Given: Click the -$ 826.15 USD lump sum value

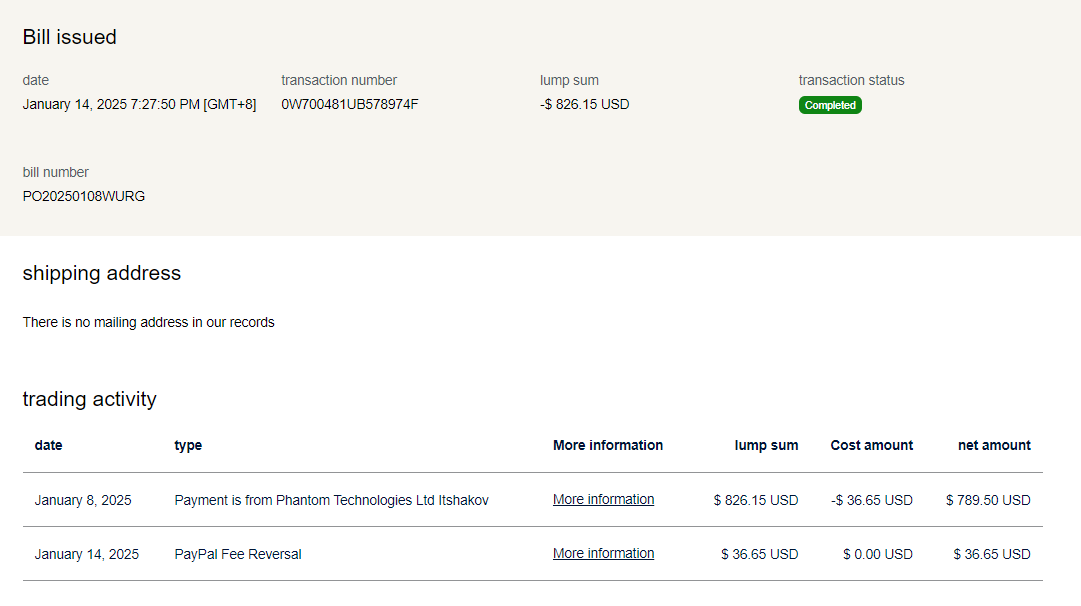Looking at the screenshot, I should (584, 104).
